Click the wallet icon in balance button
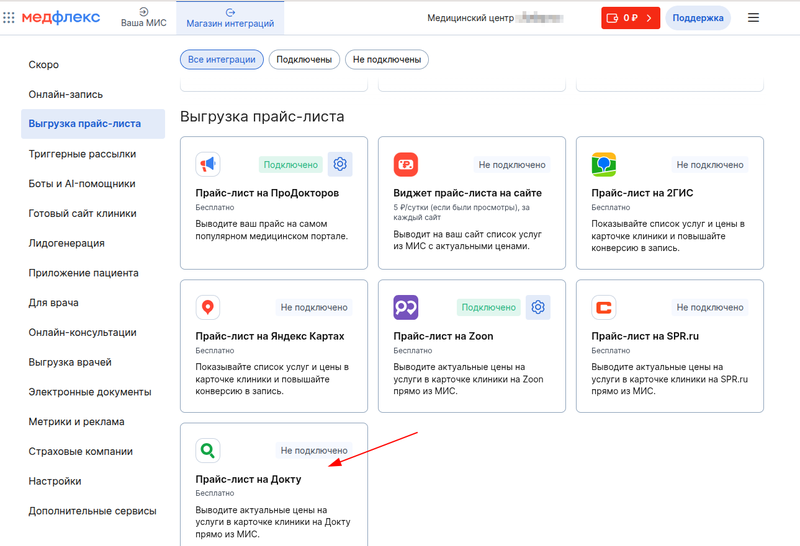 point(612,18)
